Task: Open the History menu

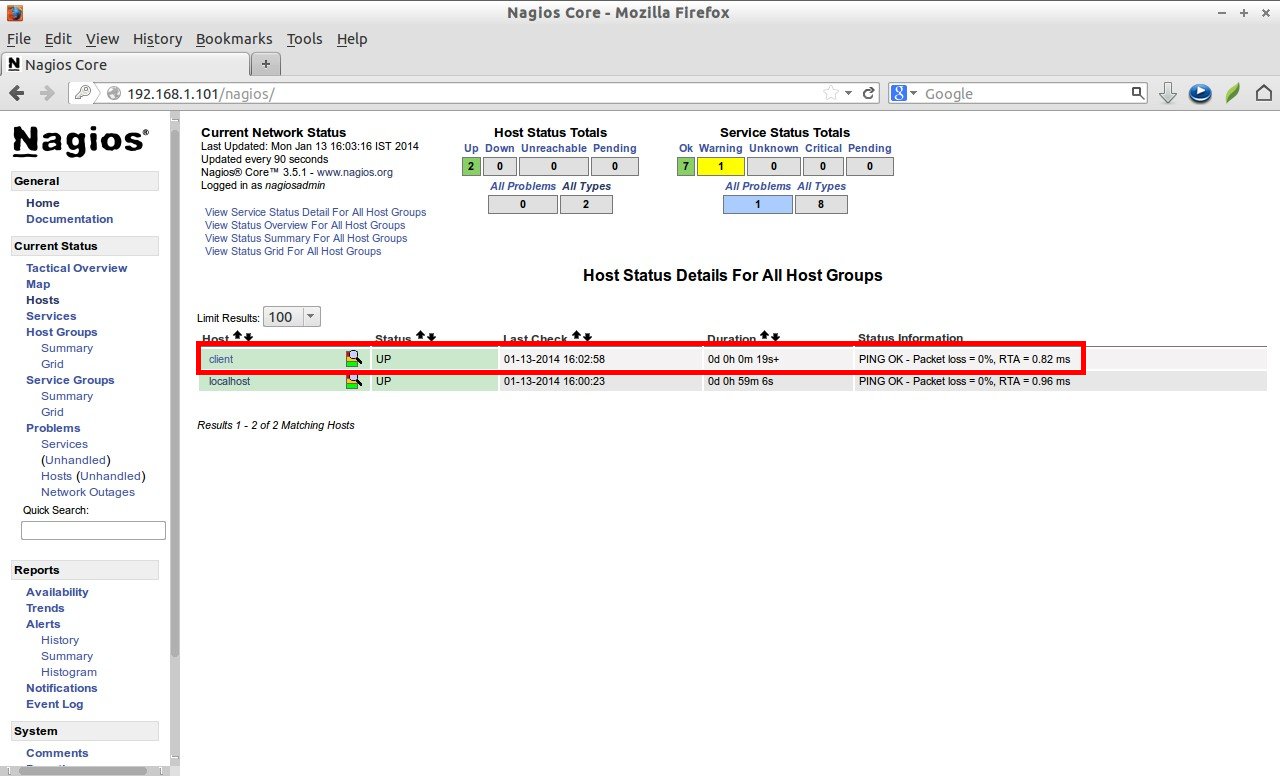Action: tap(157, 39)
